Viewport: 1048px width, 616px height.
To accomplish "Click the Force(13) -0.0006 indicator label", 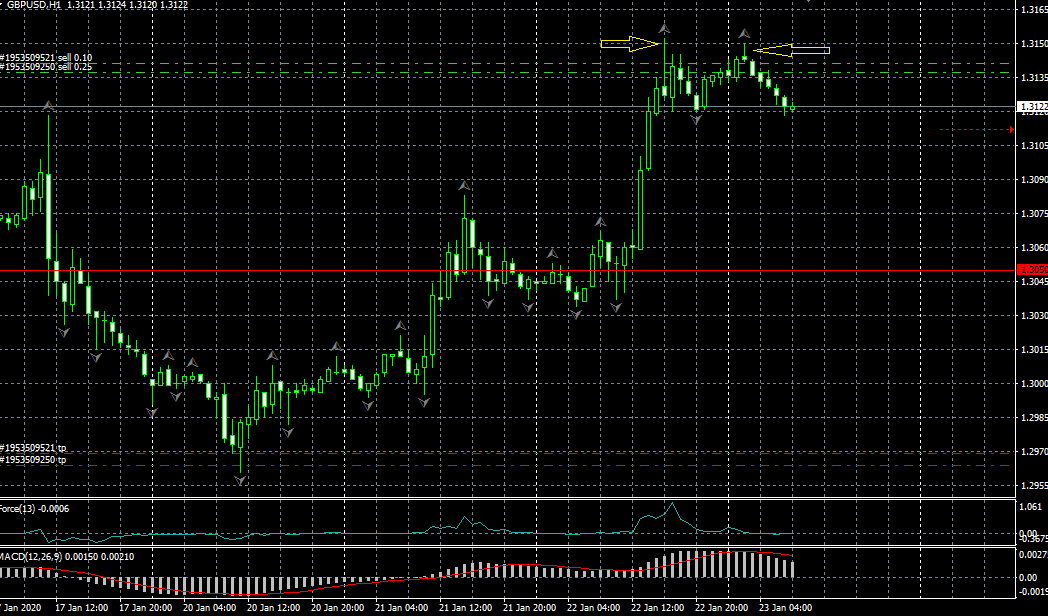I will [34, 509].
